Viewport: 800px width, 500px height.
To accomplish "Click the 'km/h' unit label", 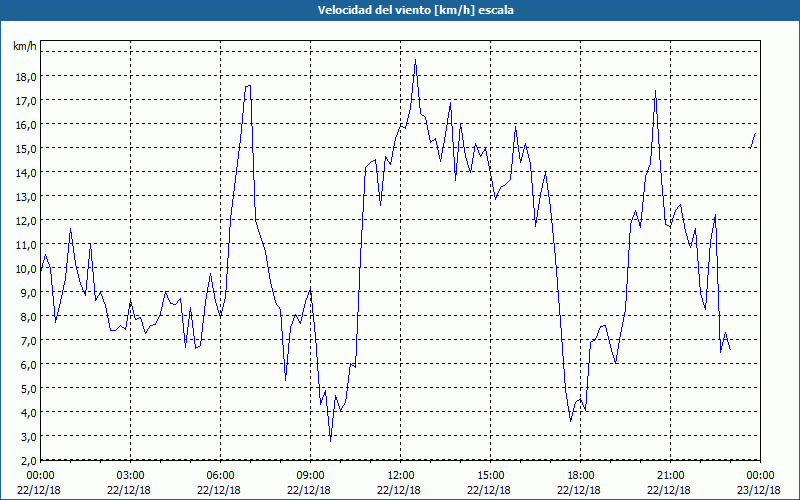I will pyautogui.click(x=24, y=46).
